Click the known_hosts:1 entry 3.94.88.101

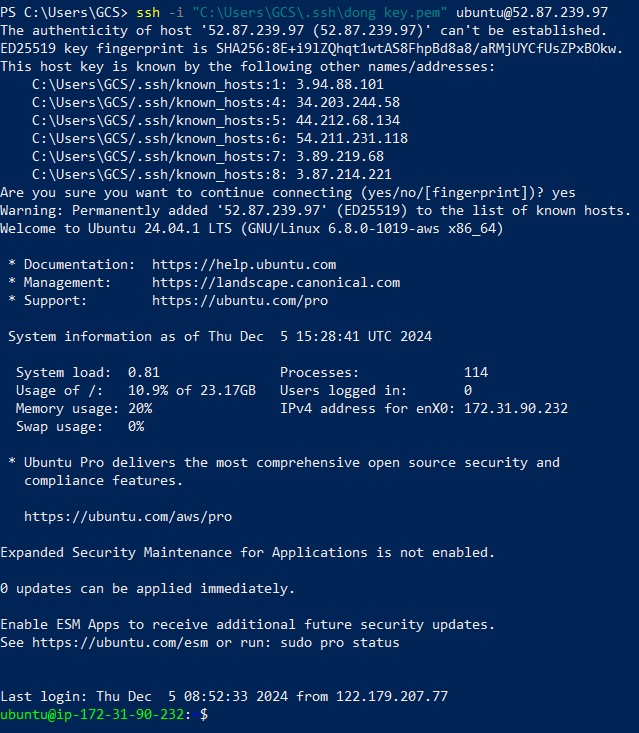pos(339,85)
